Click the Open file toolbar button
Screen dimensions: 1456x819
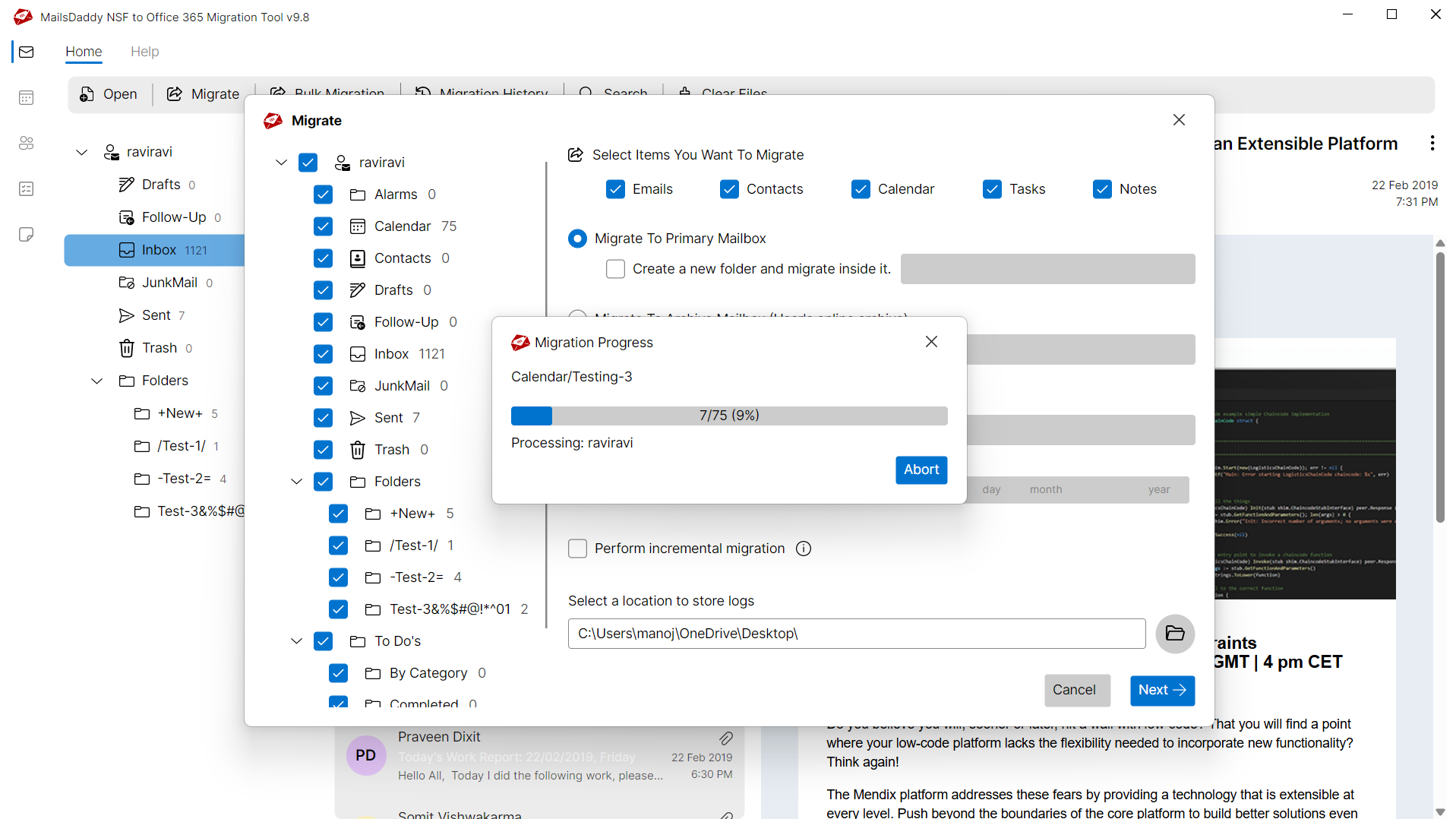(x=109, y=94)
